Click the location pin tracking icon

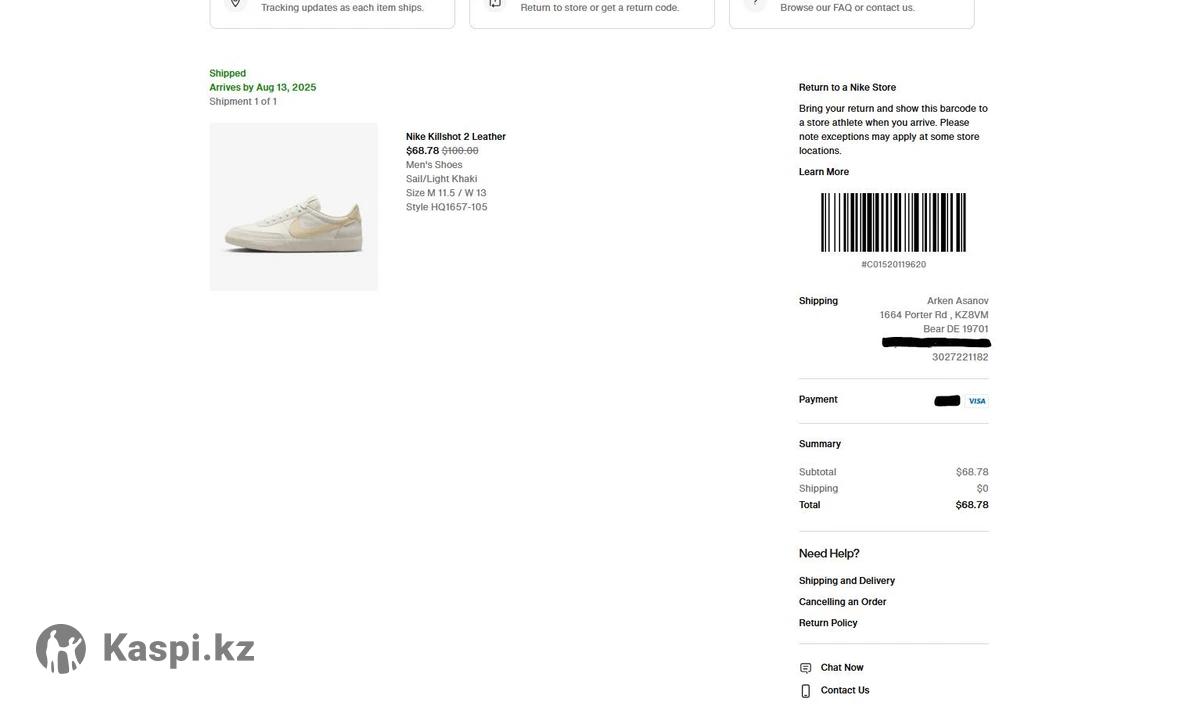click(236, 4)
